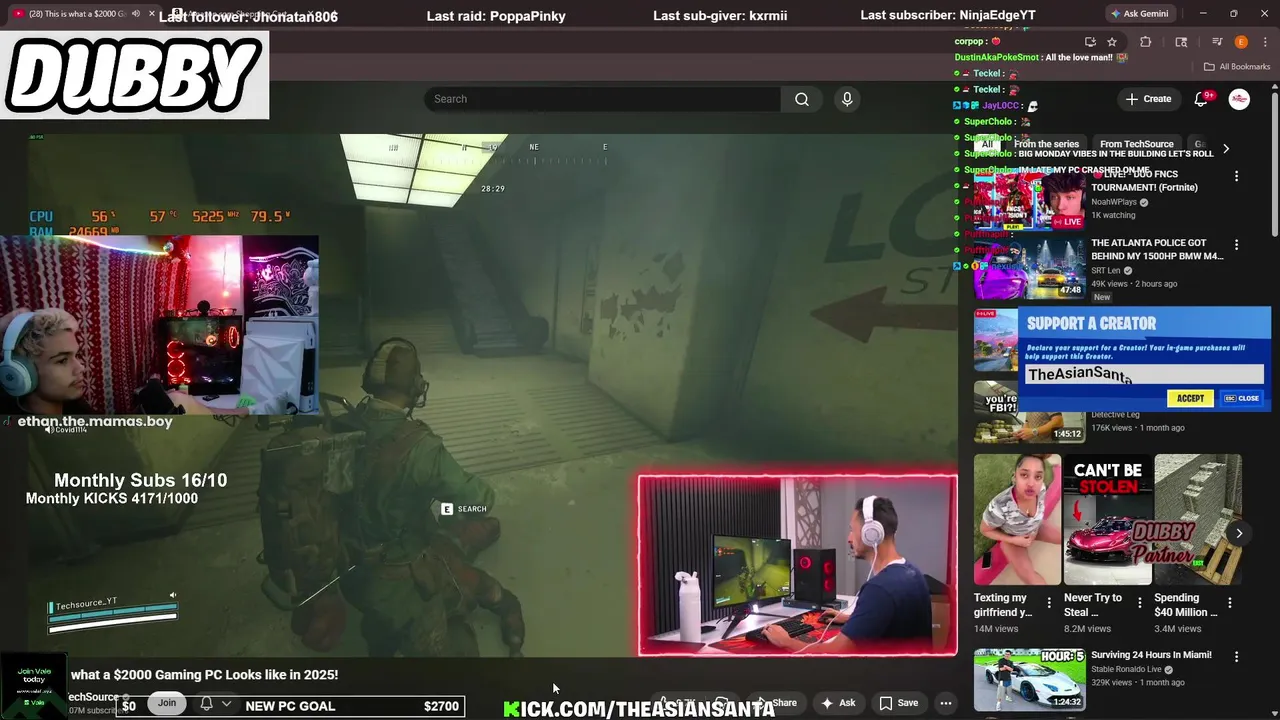Click the YouTube page vertical scrollbar
1280x720 pixels.
(1275, 165)
